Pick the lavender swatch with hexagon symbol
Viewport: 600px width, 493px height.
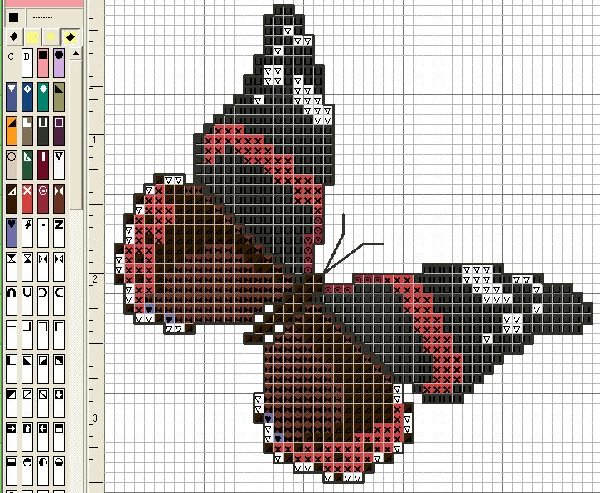[x=60, y=65]
